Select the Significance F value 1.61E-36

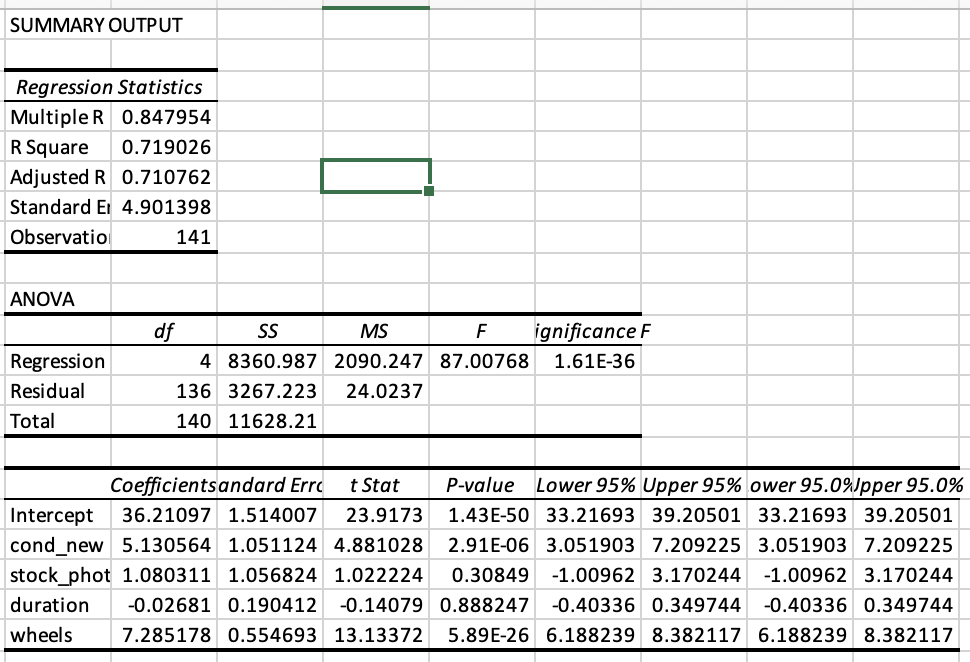tap(586, 361)
